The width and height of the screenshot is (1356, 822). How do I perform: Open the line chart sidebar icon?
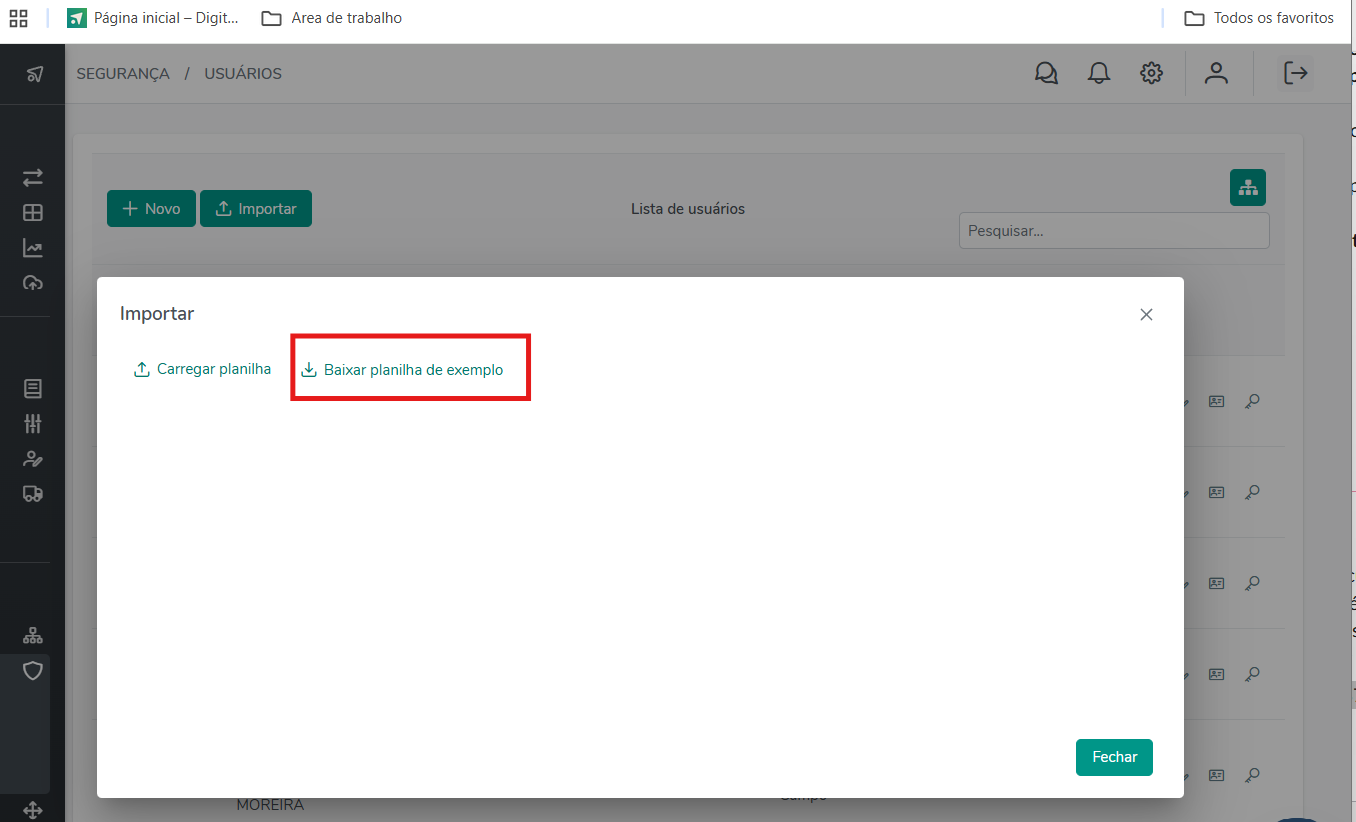pos(33,248)
